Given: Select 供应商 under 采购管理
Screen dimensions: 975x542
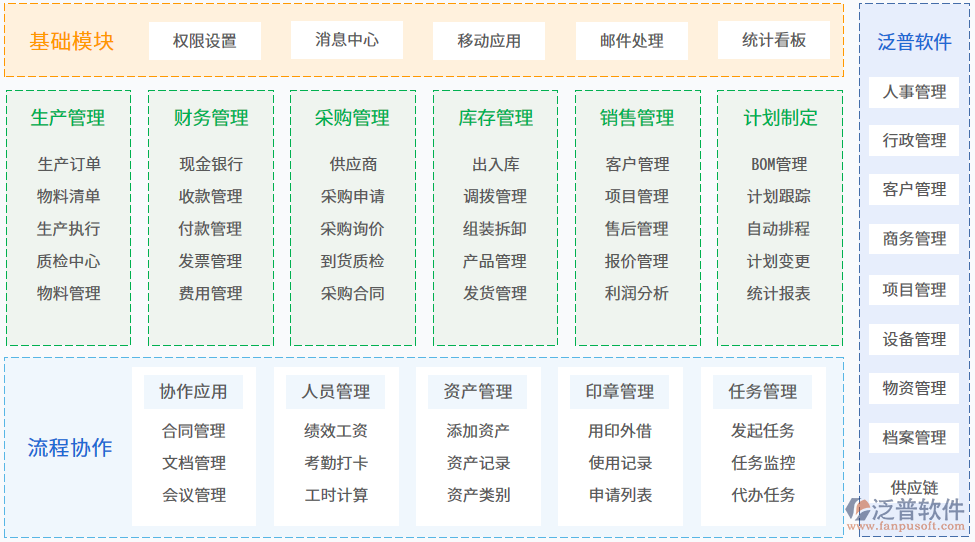Looking at the screenshot, I should coord(353,164).
